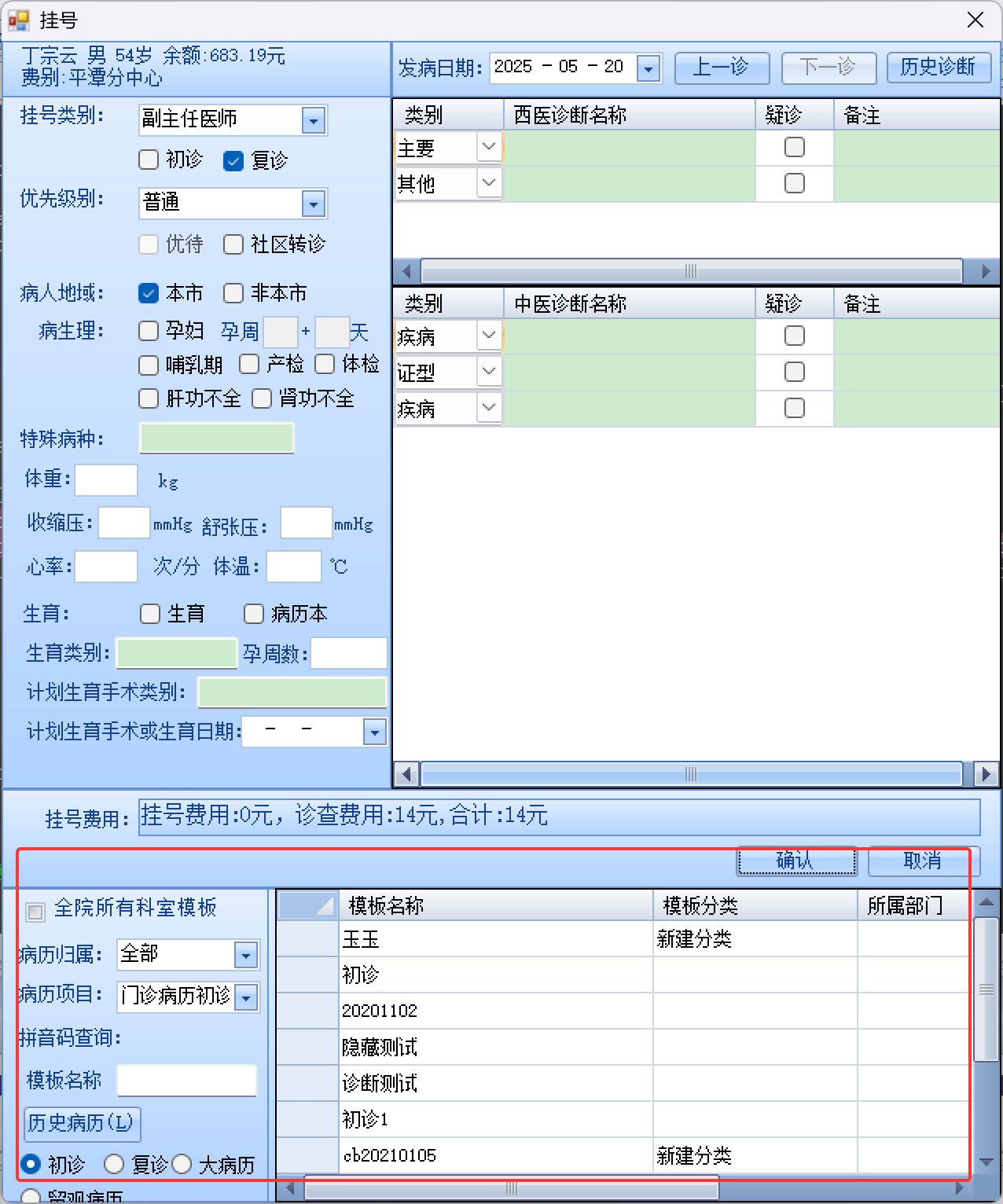Click the 收缩压 input field
The height and width of the screenshot is (1204, 1003).
point(124,523)
